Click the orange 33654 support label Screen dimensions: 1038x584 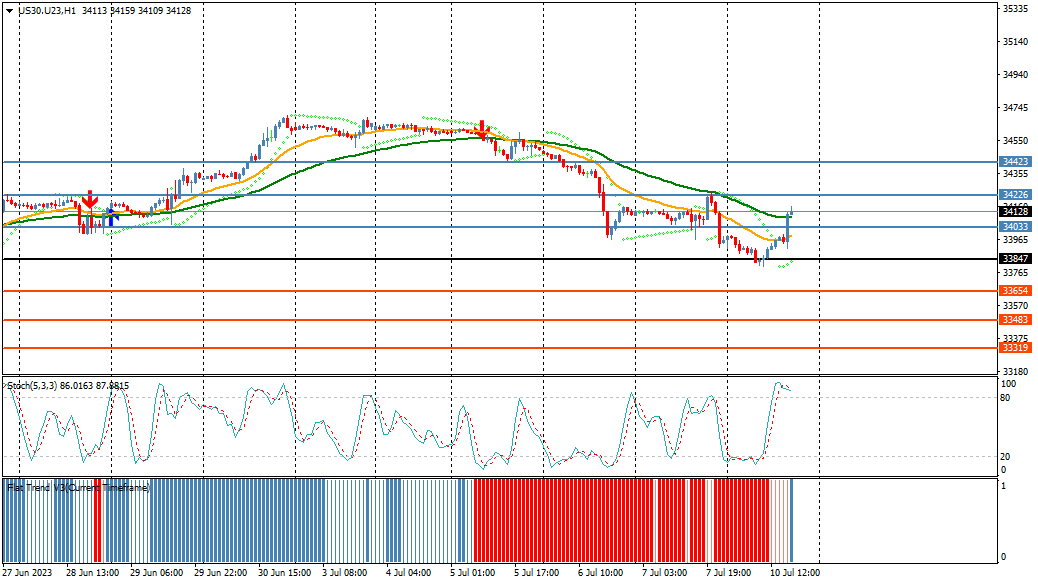pos(1015,291)
